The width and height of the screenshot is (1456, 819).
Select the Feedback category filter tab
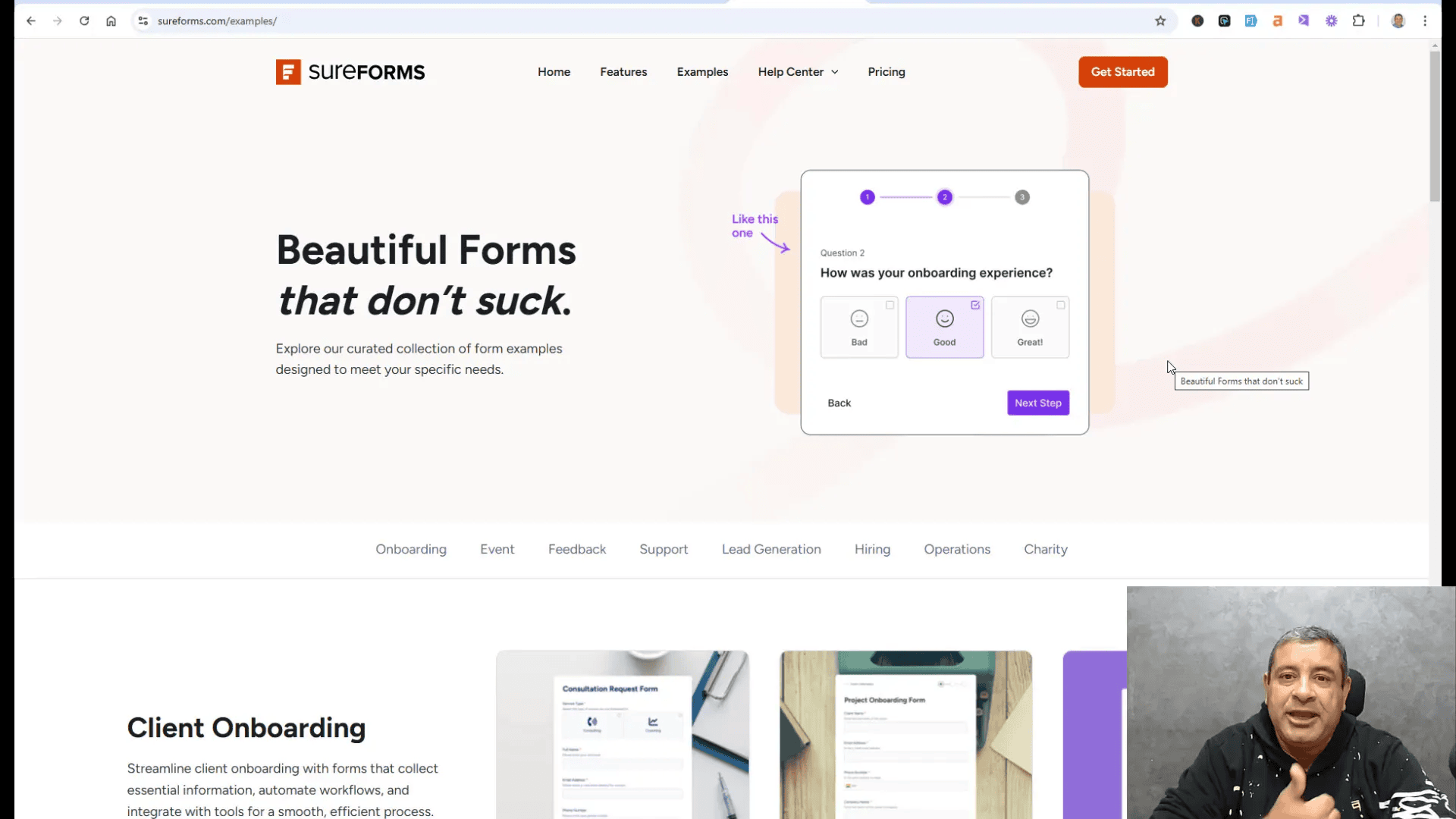tap(578, 549)
